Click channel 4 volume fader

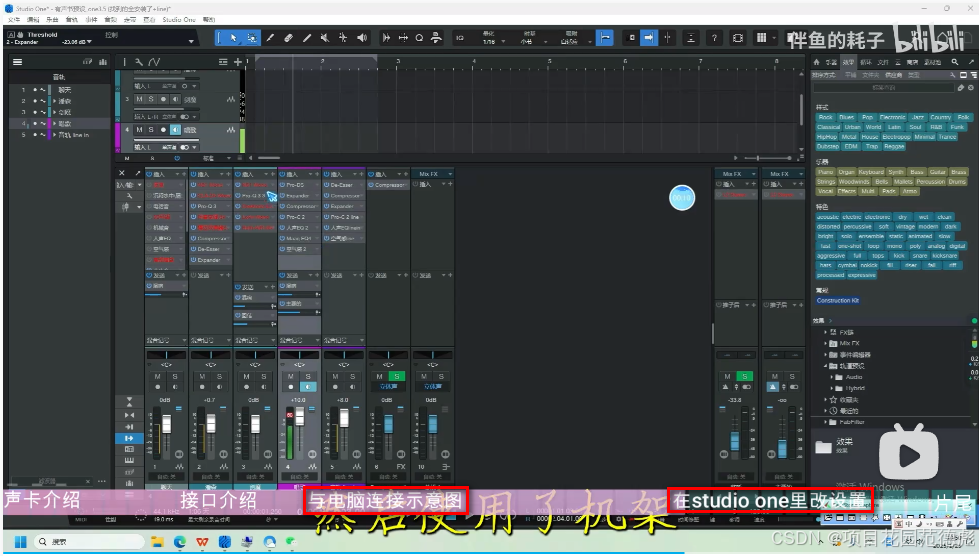[300, 417]
